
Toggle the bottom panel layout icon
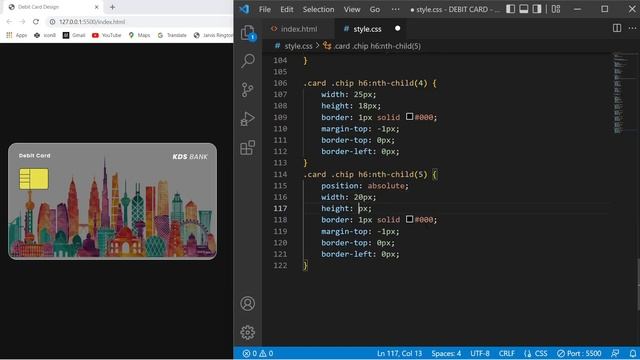point(524,9)
